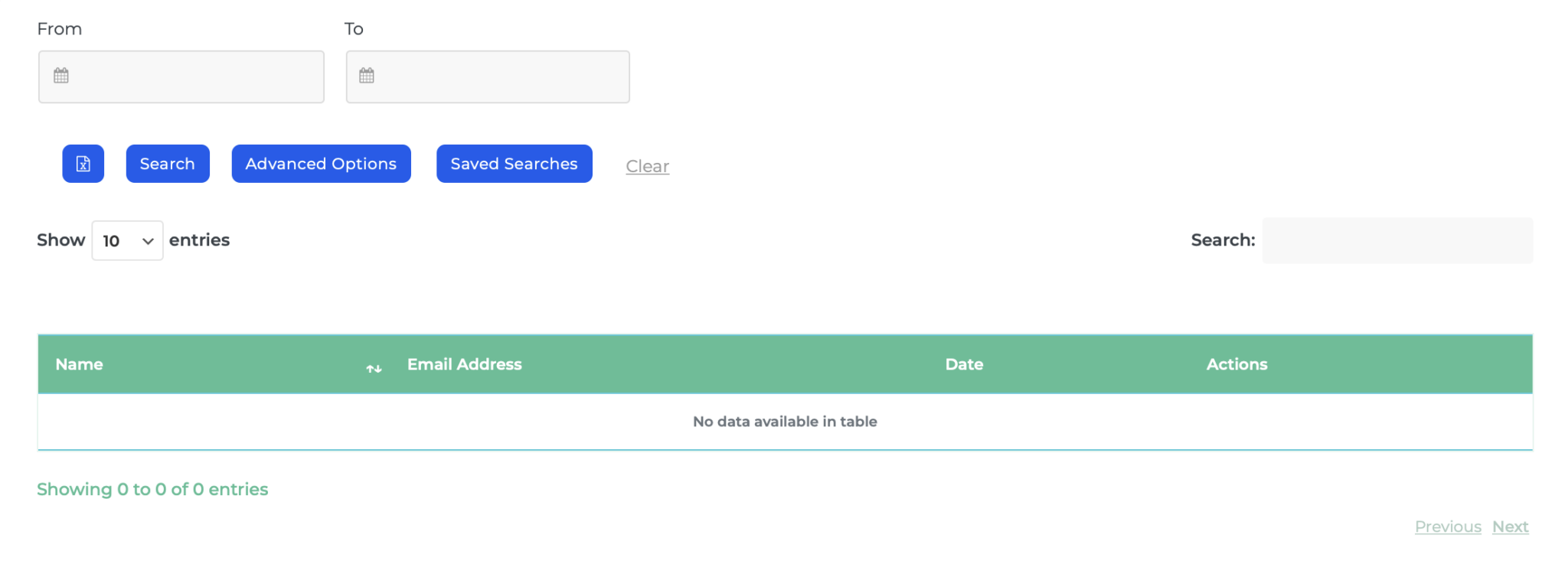Click the Search button
1568x564 pixels.
click(x=167, y=163)
